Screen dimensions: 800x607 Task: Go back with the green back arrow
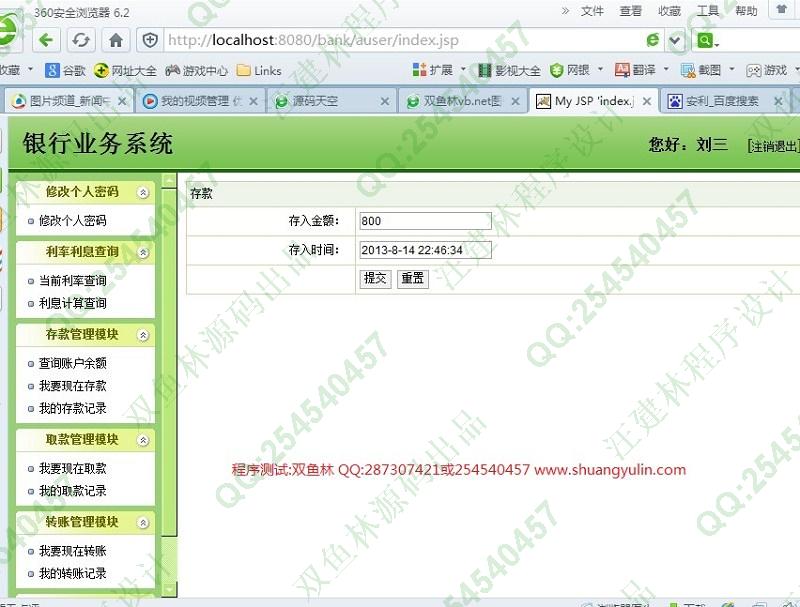pos(46,40)
